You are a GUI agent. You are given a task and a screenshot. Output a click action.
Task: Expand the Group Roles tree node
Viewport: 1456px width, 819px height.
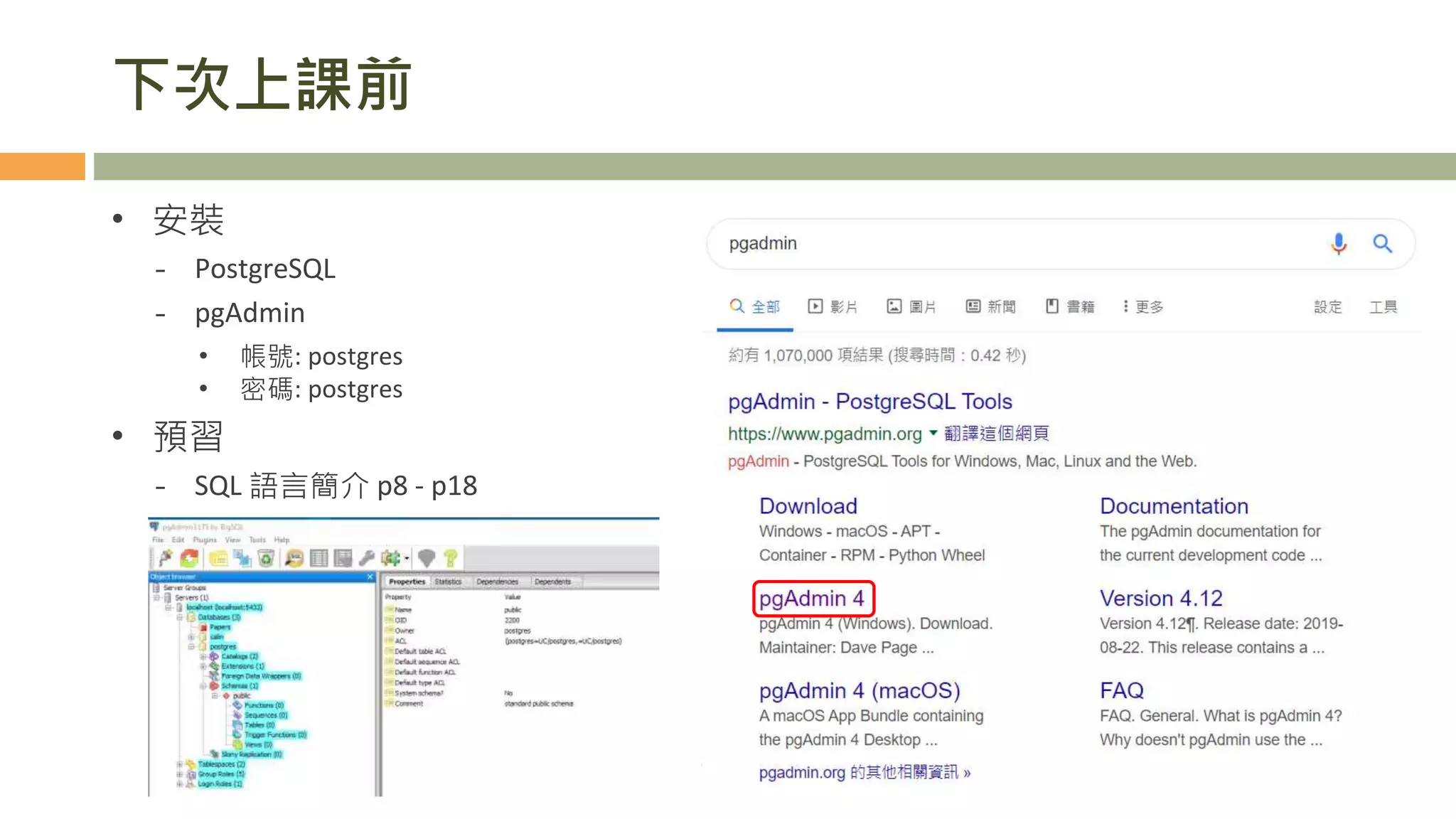coord(180,773)
